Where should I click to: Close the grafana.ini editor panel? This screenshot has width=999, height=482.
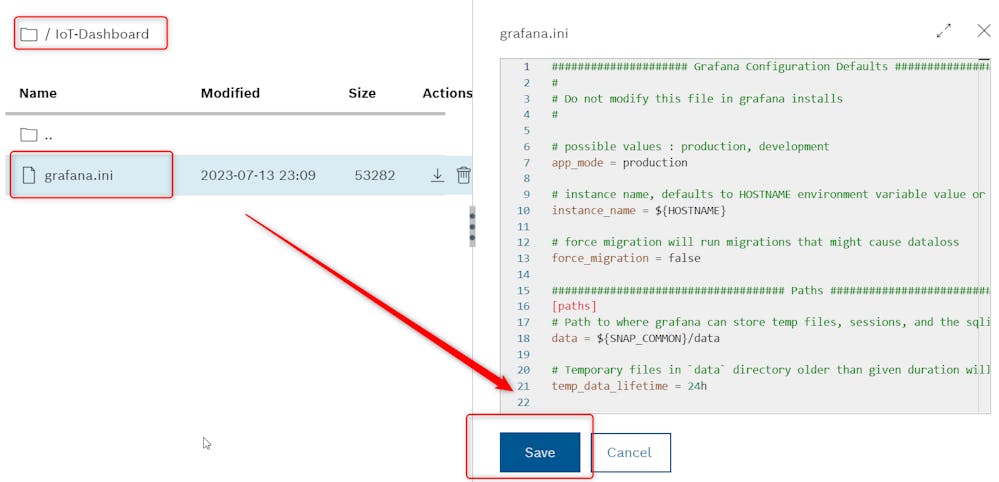[x=984, y=31]
